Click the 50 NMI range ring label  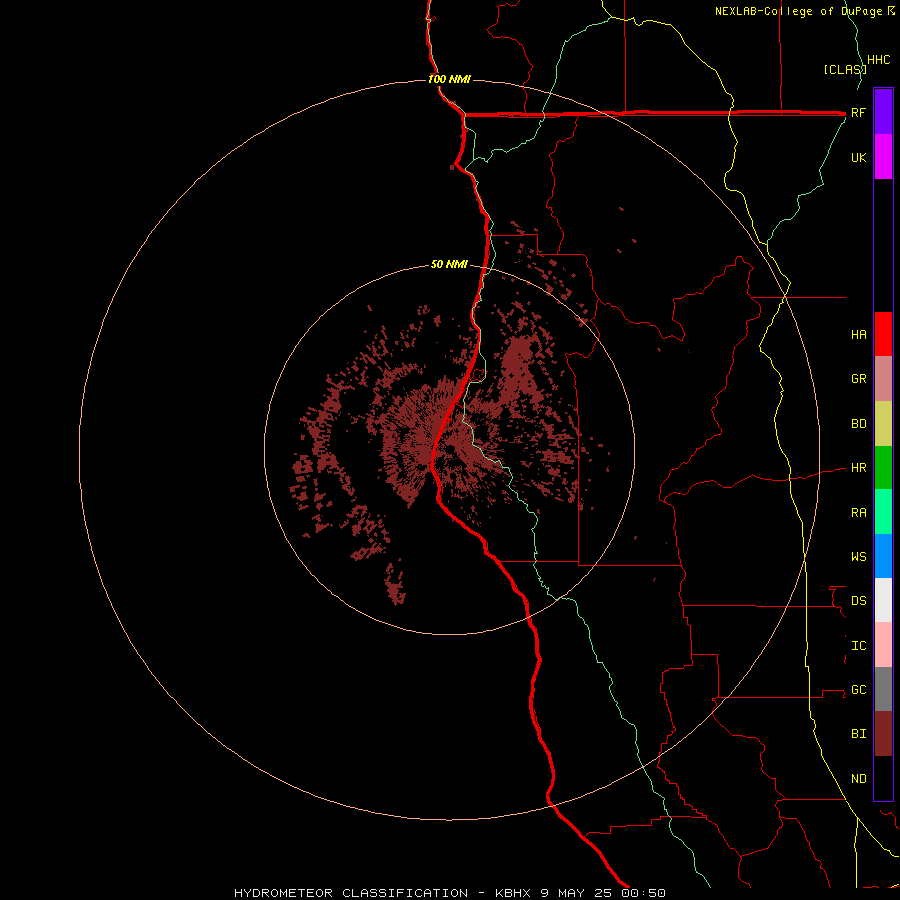click(x=449, y=265)
